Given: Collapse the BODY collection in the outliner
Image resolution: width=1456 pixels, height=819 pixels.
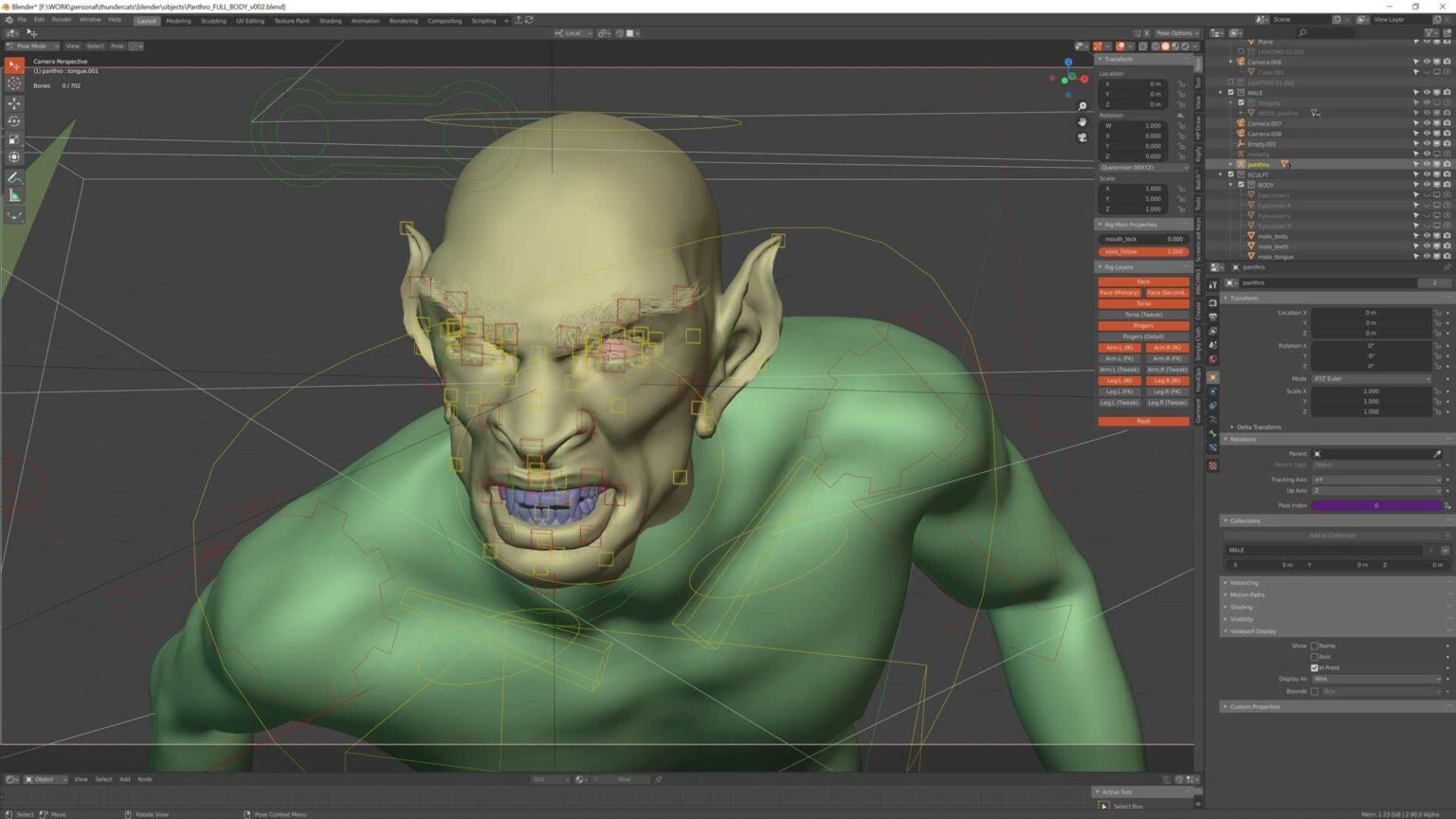Looking at the screenshot, I should coord(1231,184).
